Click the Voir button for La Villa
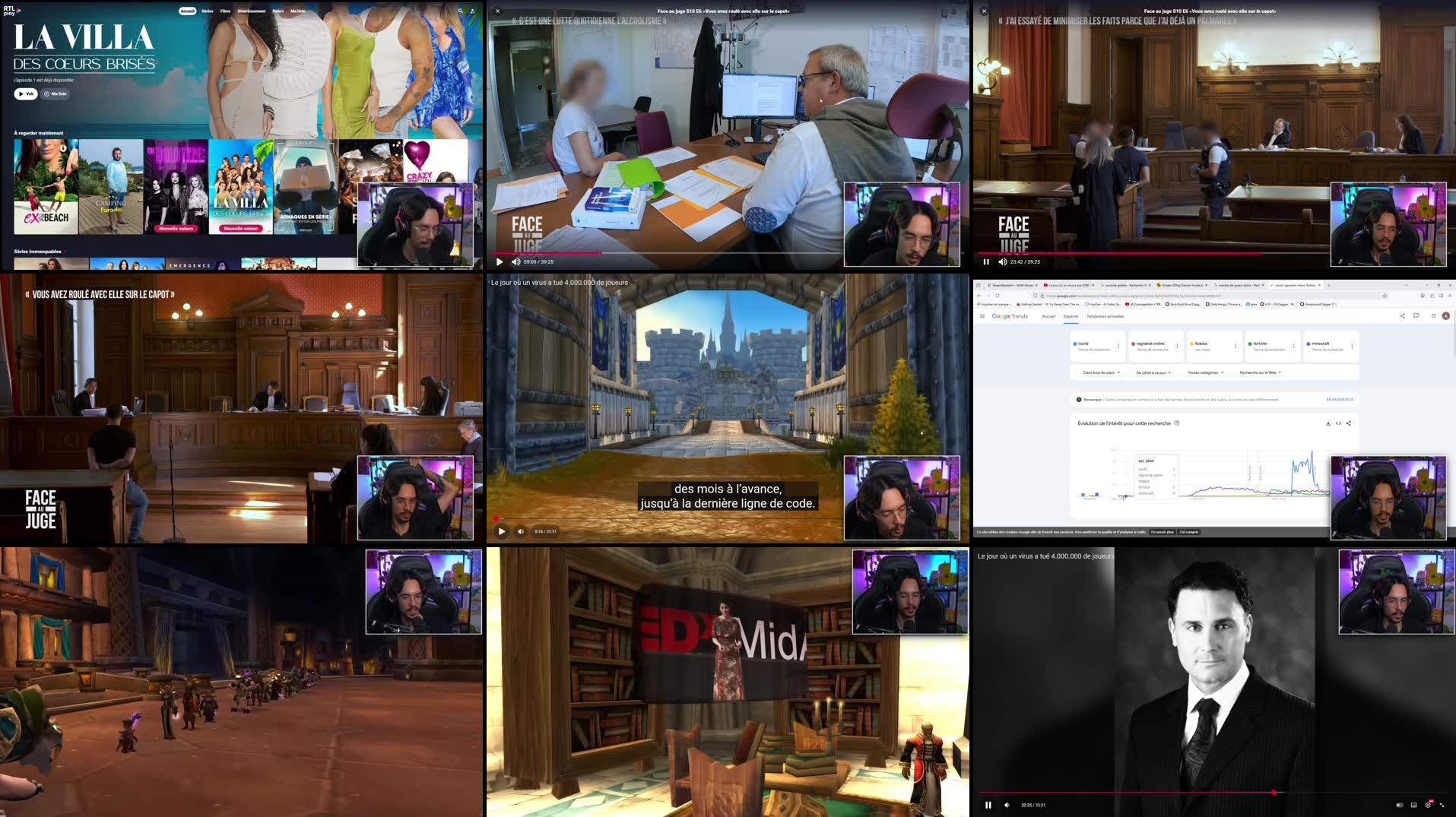1456x817 pixels. pyautogui.click(x=26, y=93)
